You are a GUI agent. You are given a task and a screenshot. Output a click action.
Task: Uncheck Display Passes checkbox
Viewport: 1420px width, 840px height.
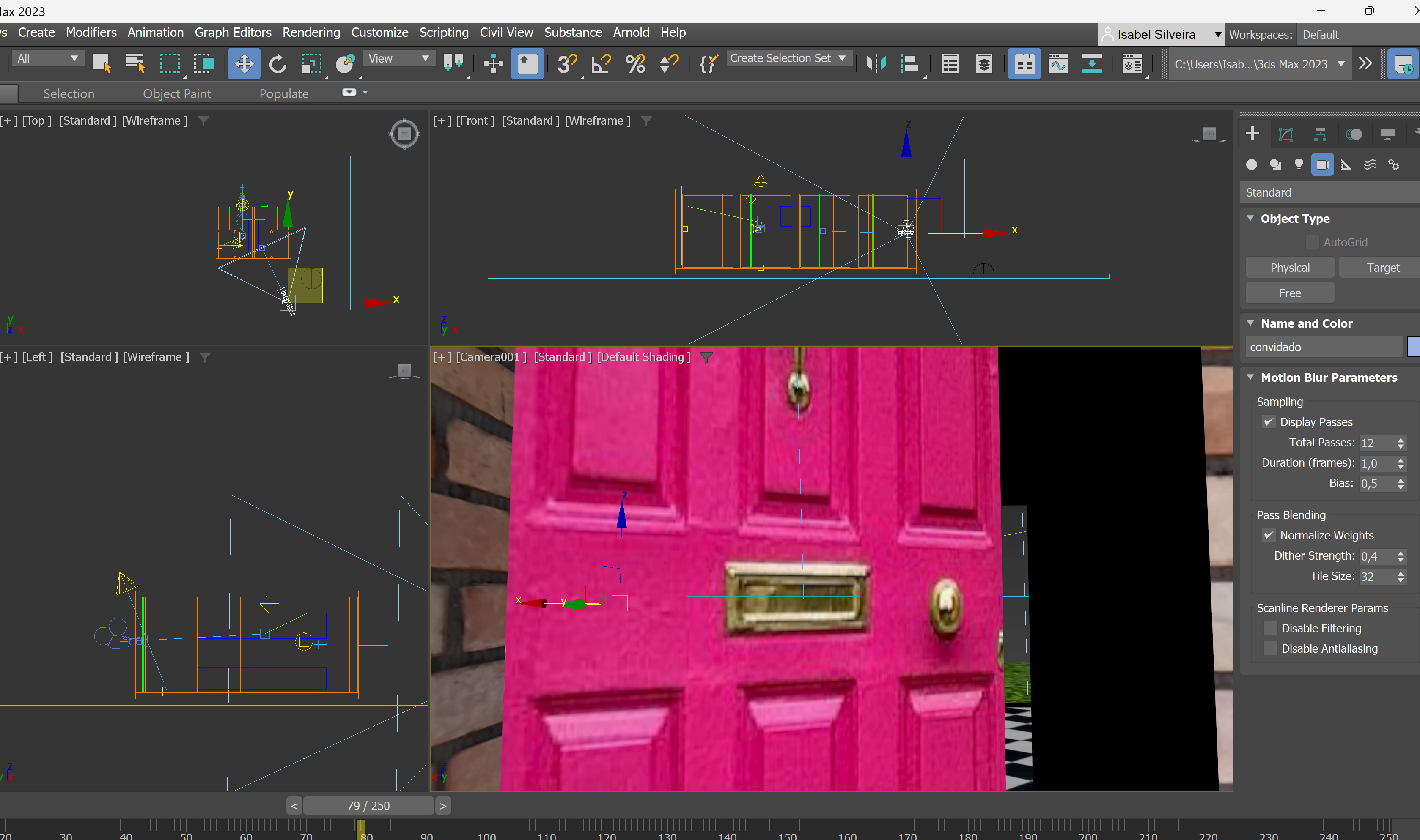(x=1269, y=422)
